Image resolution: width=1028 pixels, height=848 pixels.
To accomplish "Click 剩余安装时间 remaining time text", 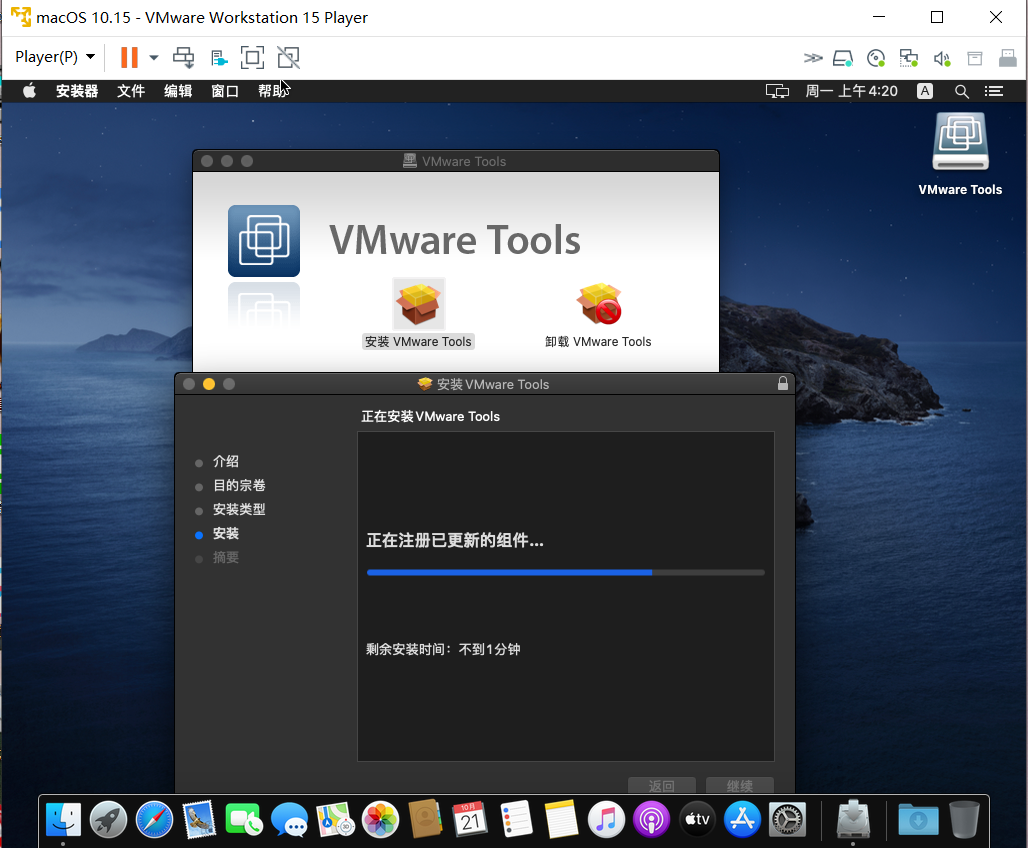I will click(443, 649).
